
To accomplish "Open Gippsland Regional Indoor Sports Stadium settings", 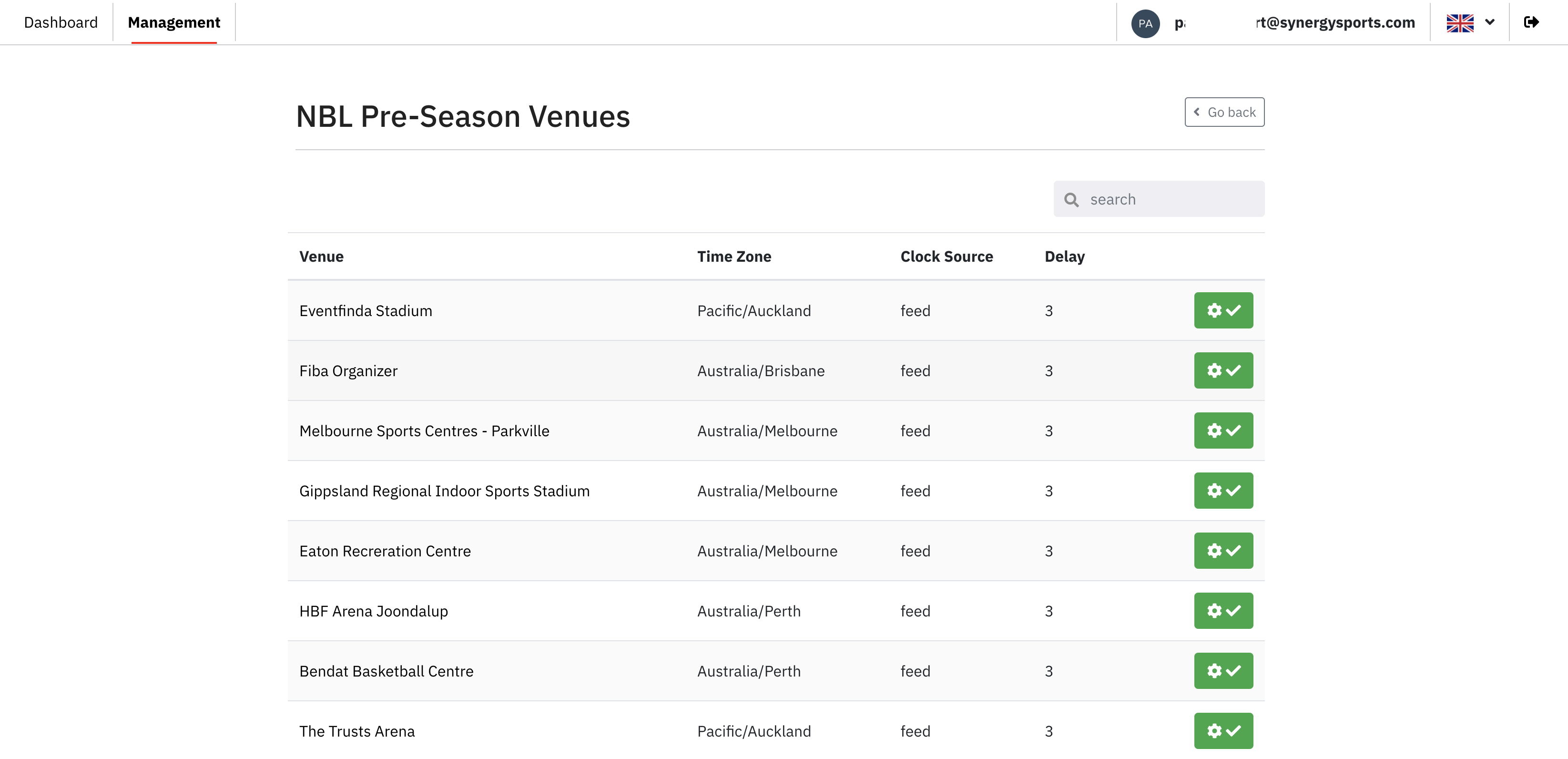I will pos(1223,491).
